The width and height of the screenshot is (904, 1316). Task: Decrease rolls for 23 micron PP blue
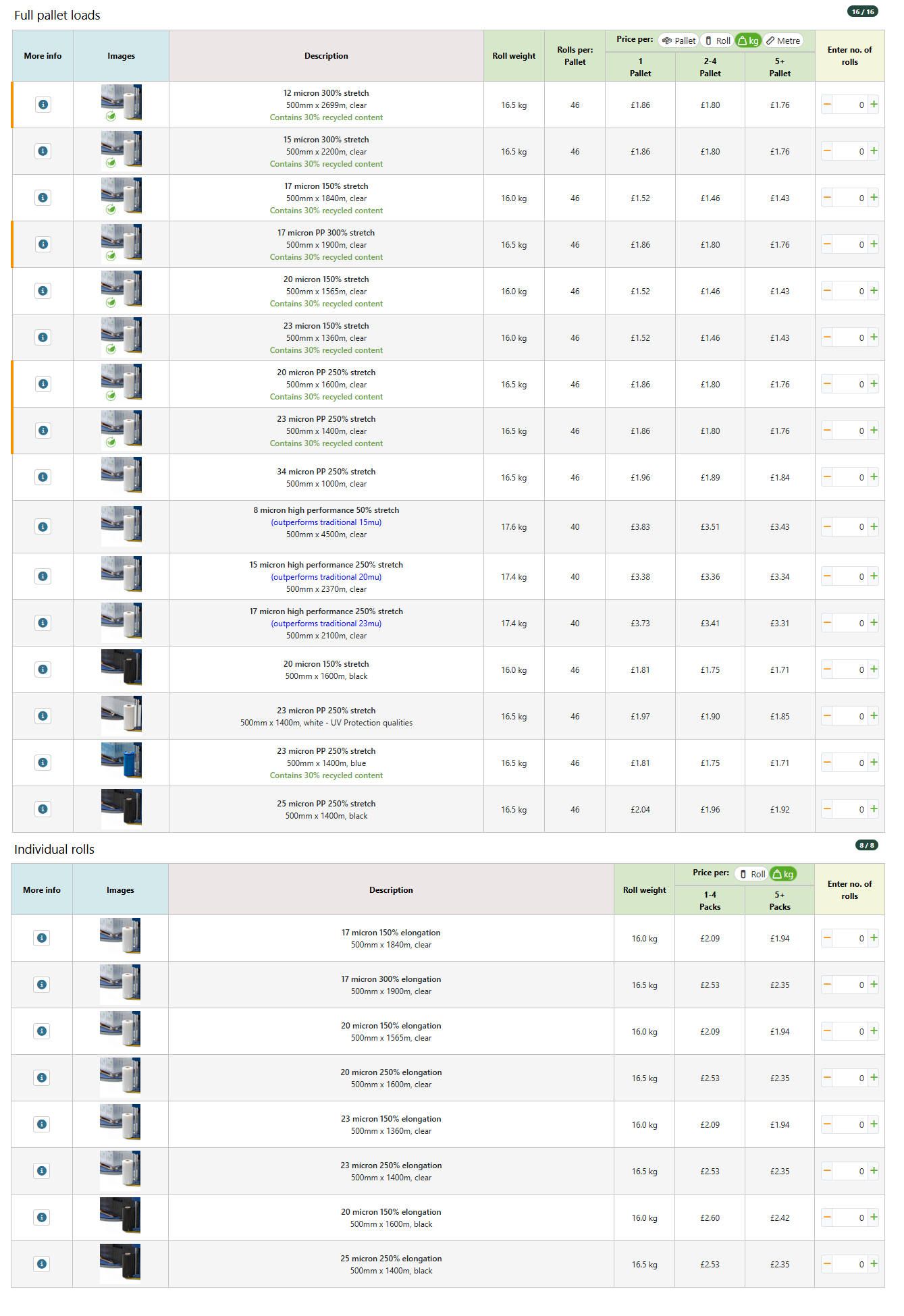pos(827,763)
